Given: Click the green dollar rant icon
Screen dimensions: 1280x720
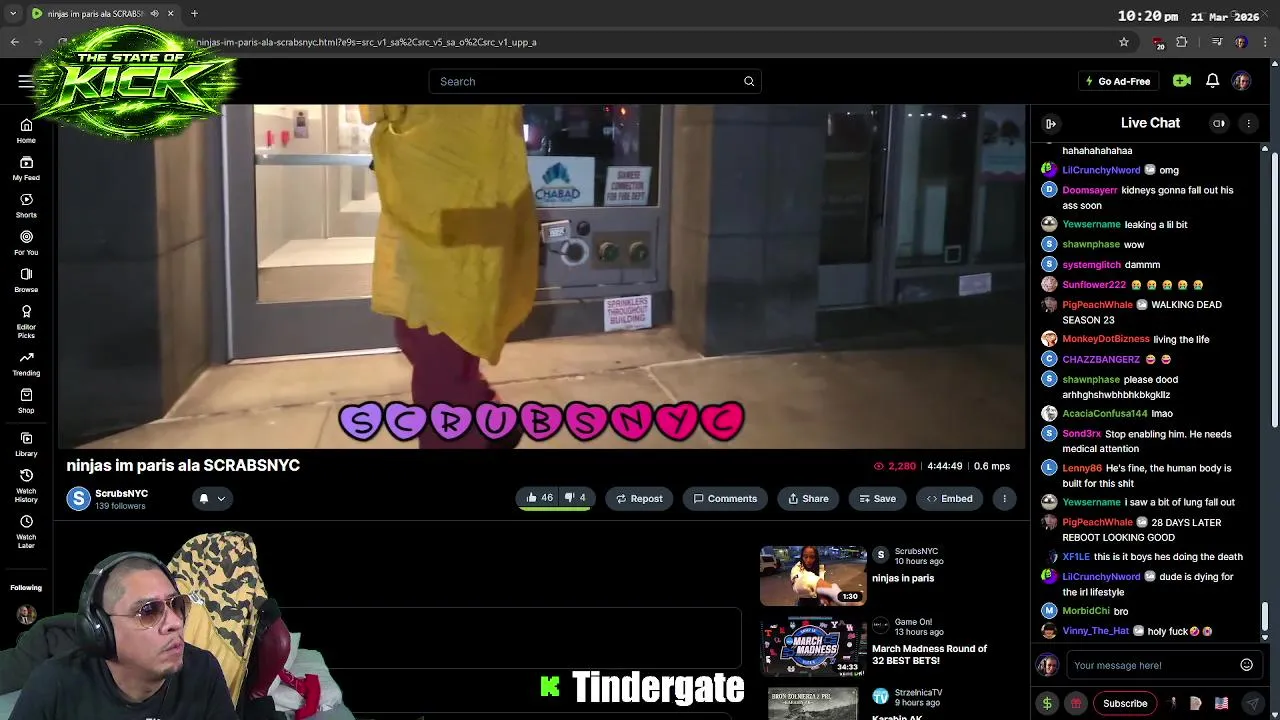Looking at the screenshot, I should (1047, 703).
